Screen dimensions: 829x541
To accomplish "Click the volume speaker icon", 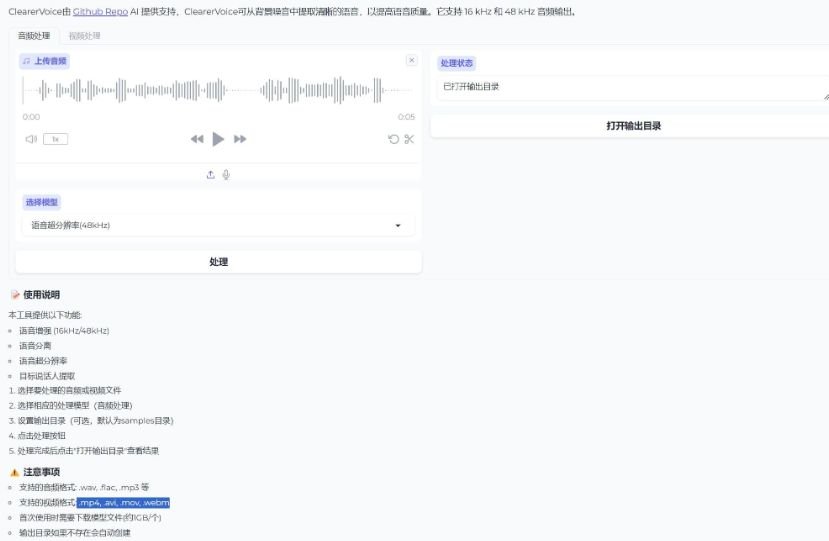I will coord(31,139).
